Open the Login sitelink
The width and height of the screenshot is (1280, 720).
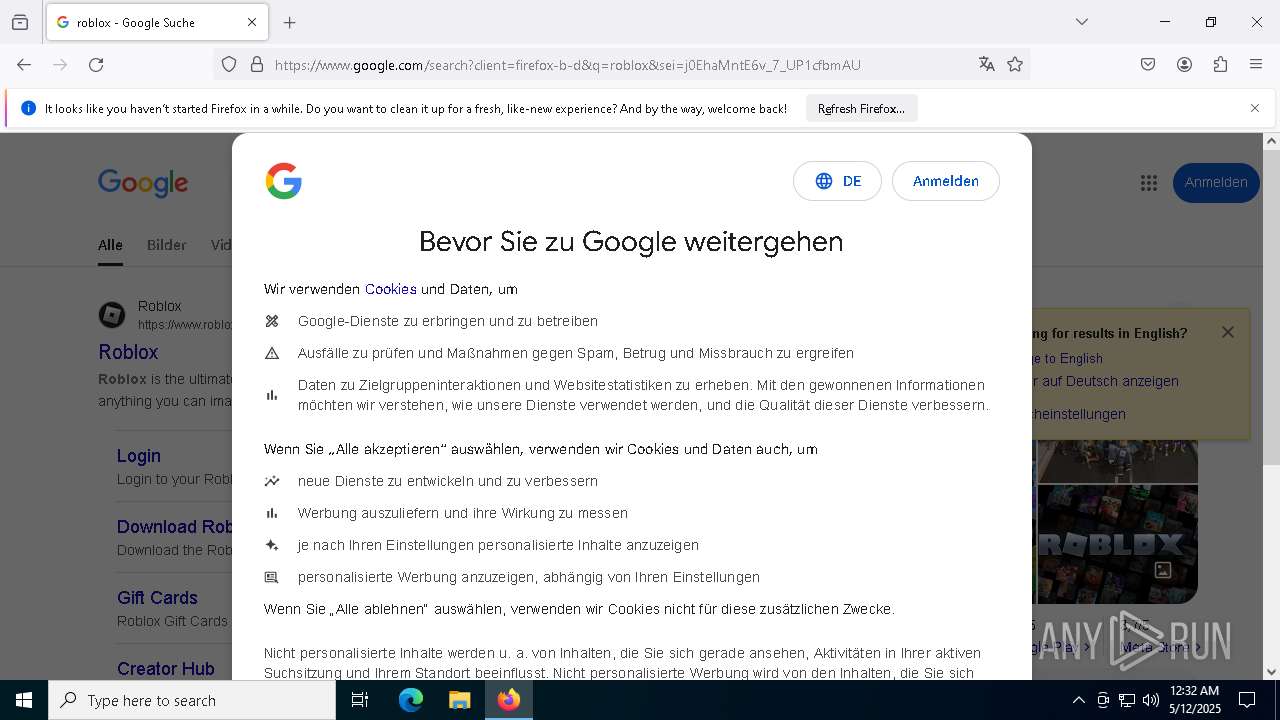click(x=138, y=456)
